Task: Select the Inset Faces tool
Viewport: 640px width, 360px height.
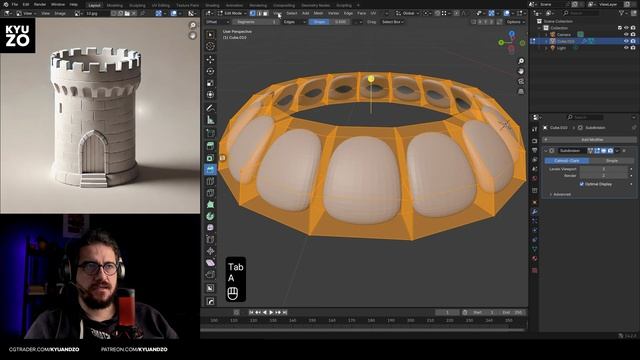Action: point(210,158)
